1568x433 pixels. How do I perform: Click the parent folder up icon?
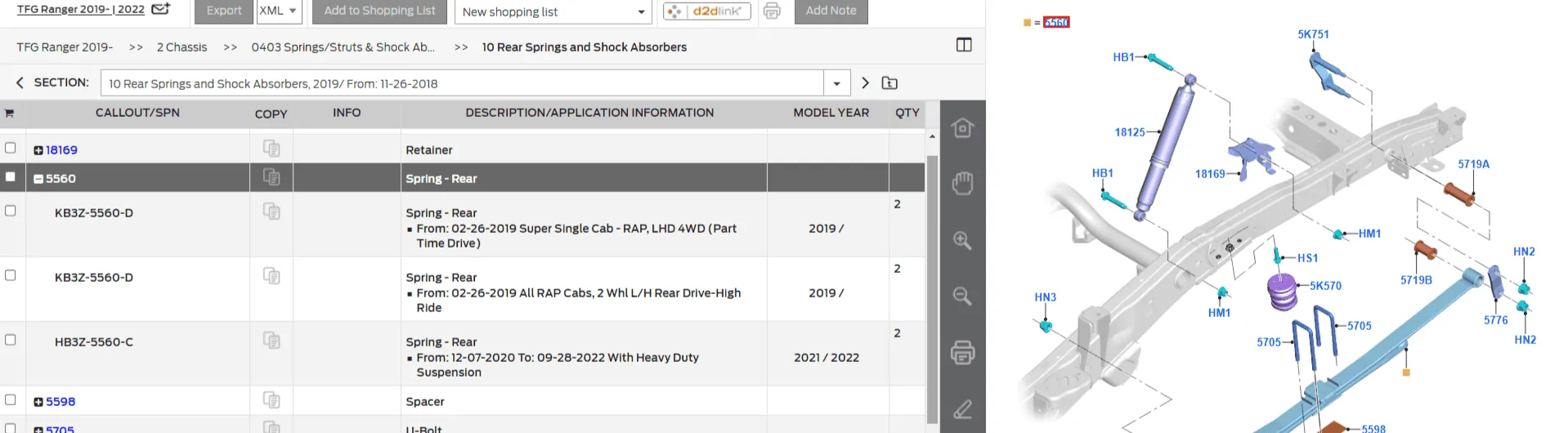889,83
